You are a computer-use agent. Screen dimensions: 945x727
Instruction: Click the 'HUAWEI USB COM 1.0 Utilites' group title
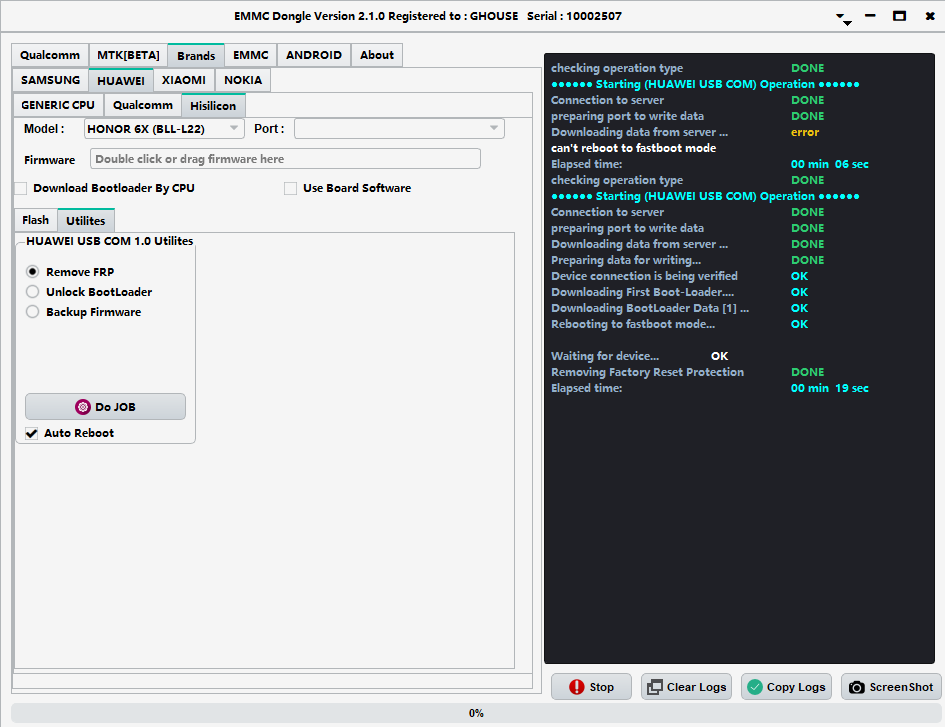coord(110,241)
